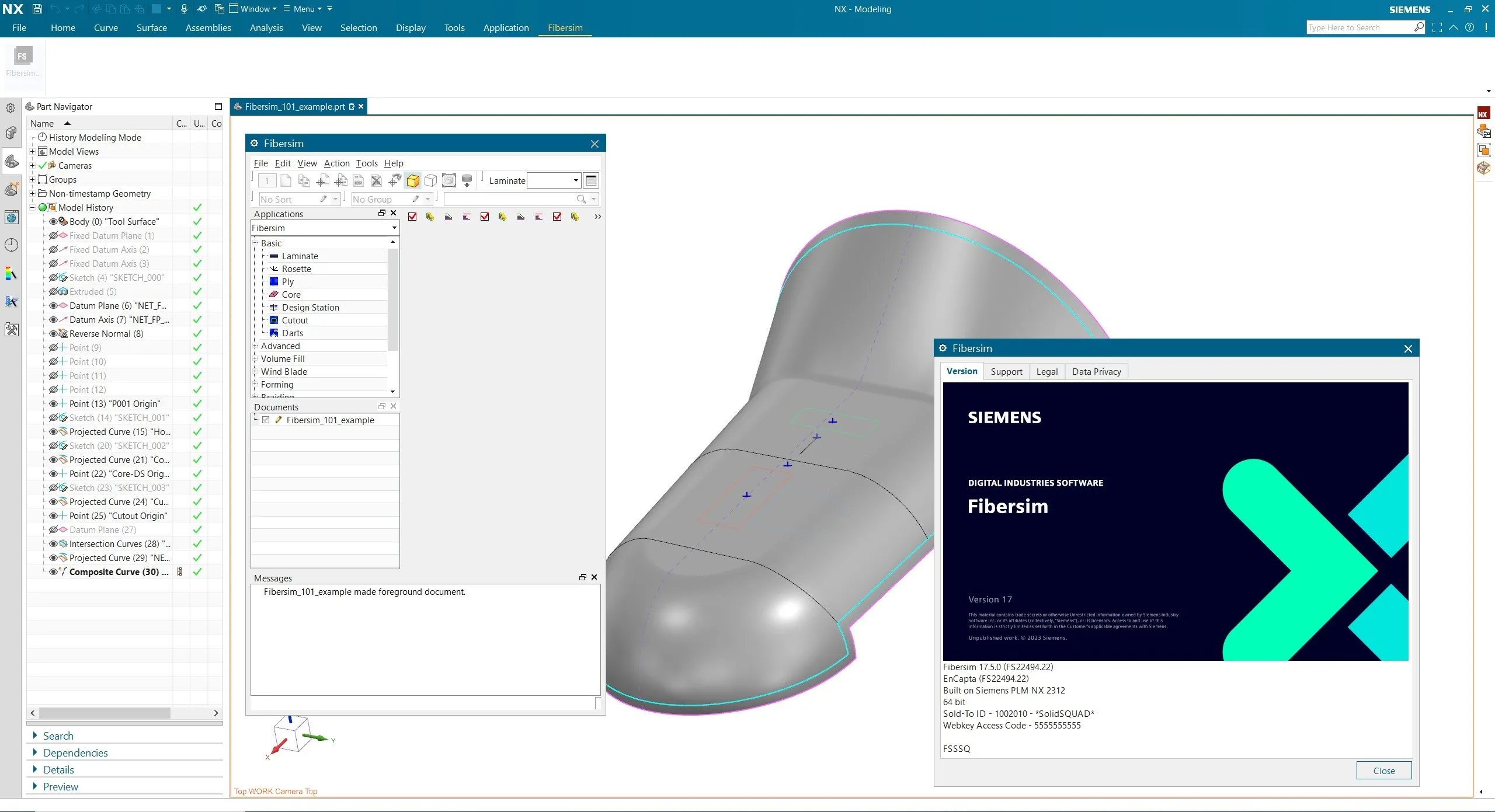Click the Applications tree vertical scrollbar
The width and height of the screenshot is (1495, 812).
click(x=392, y=299)
